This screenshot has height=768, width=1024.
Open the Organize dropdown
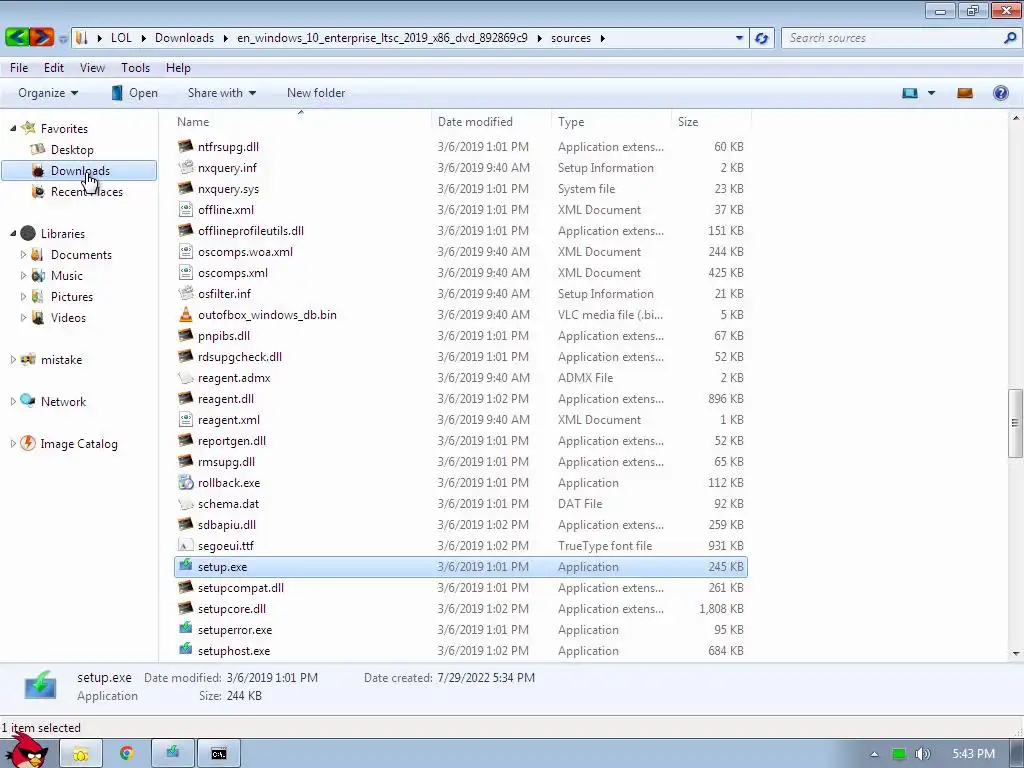(48, 93)
